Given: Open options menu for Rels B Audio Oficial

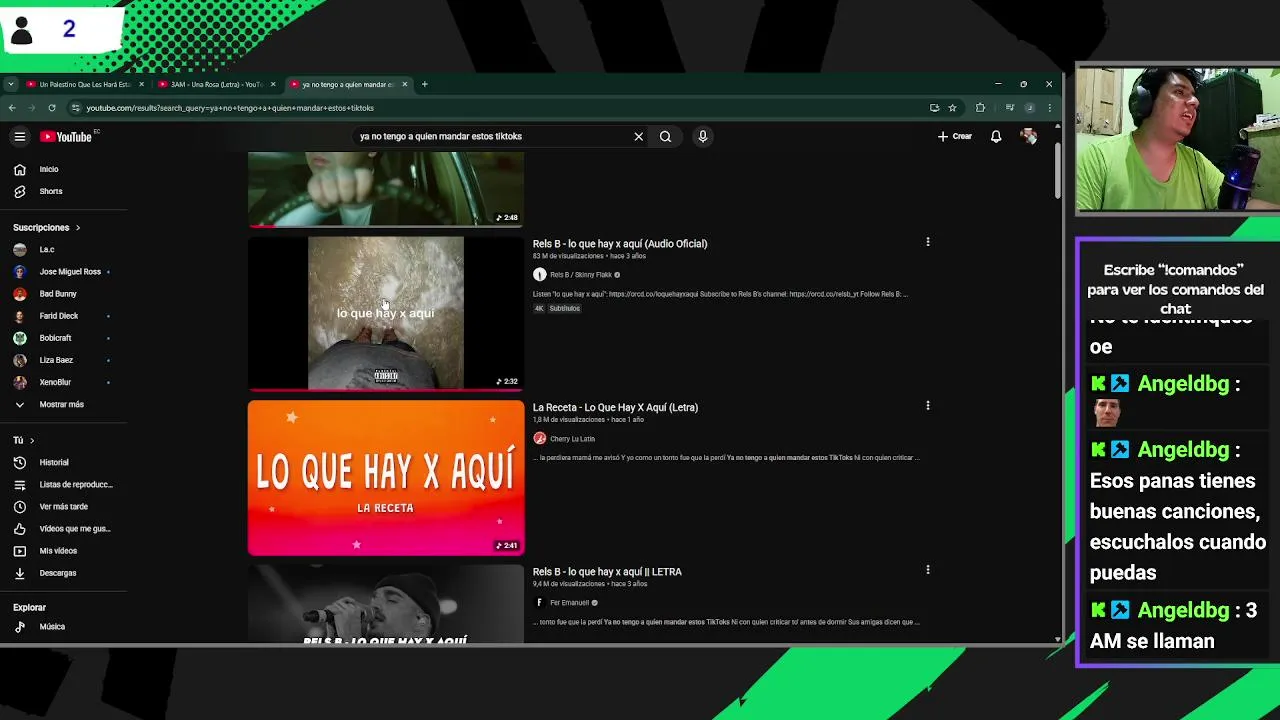Looking at the screenshot, I should click(x=928, y=242).
